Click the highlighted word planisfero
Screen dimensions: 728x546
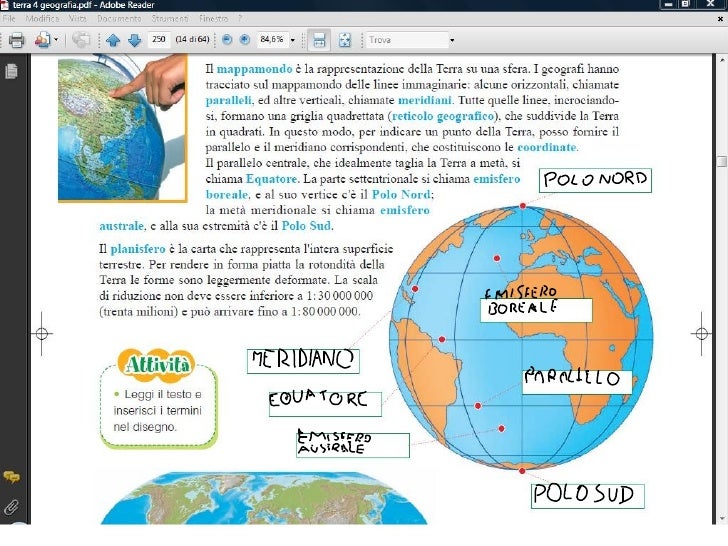point(138,249)
